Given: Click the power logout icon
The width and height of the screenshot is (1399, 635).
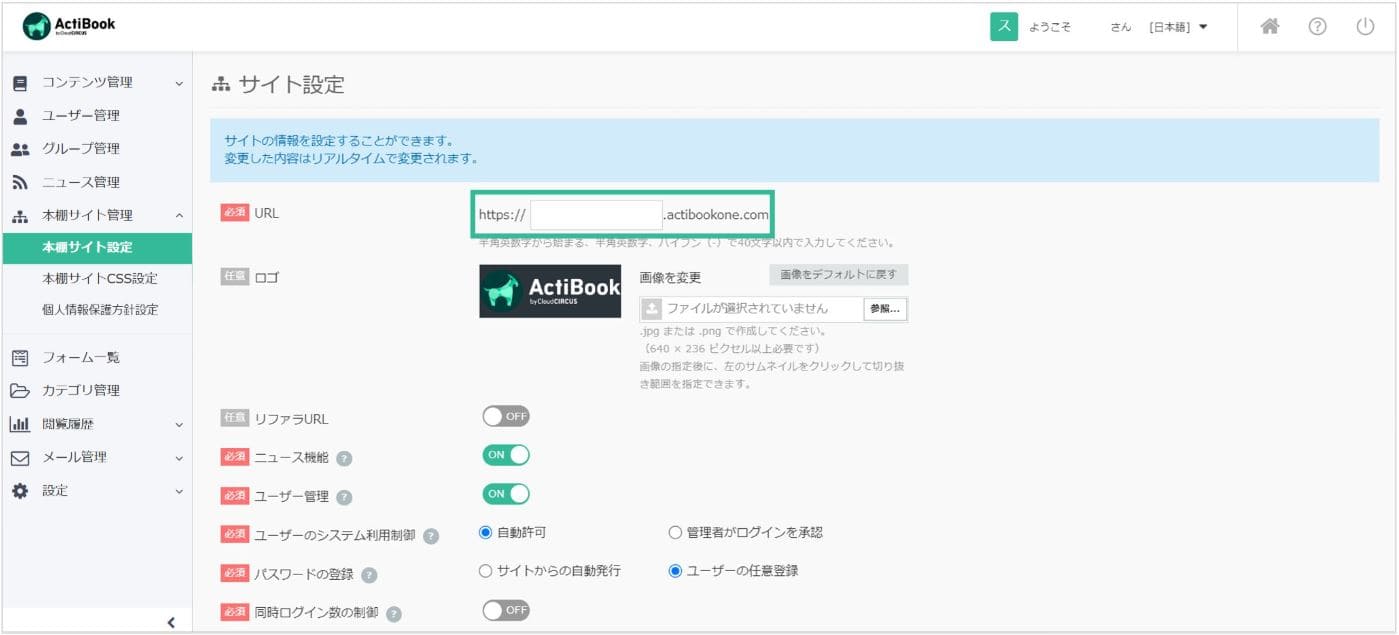Looking at the screenshot, I should 1365,27.
